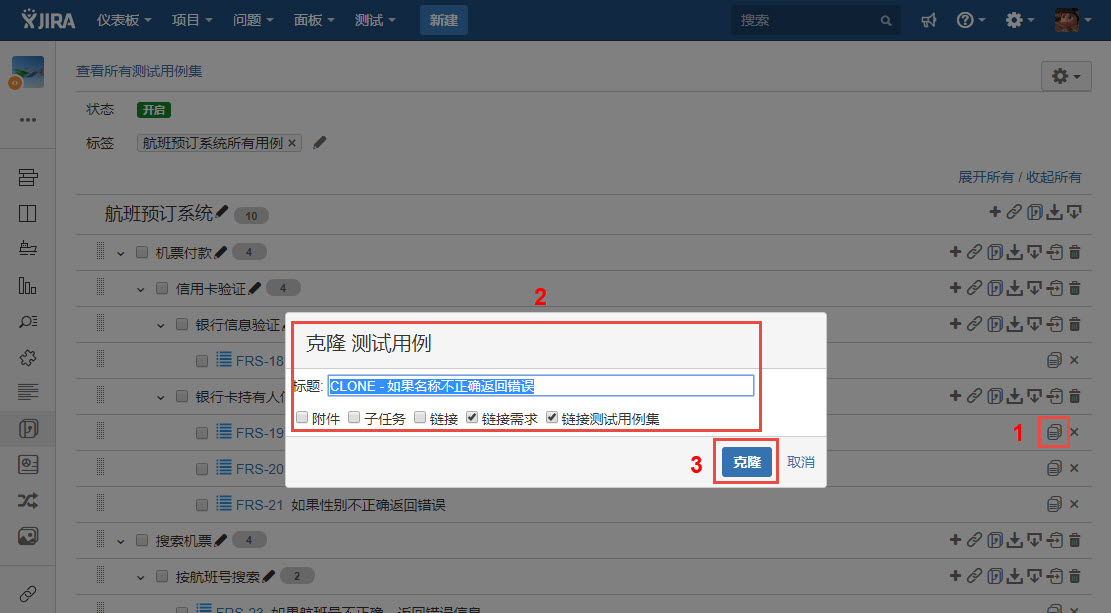Uncheck 链接需求 in clone dialog
Viewport: 1111px width, 613px height.
click(x=472, y=417)
